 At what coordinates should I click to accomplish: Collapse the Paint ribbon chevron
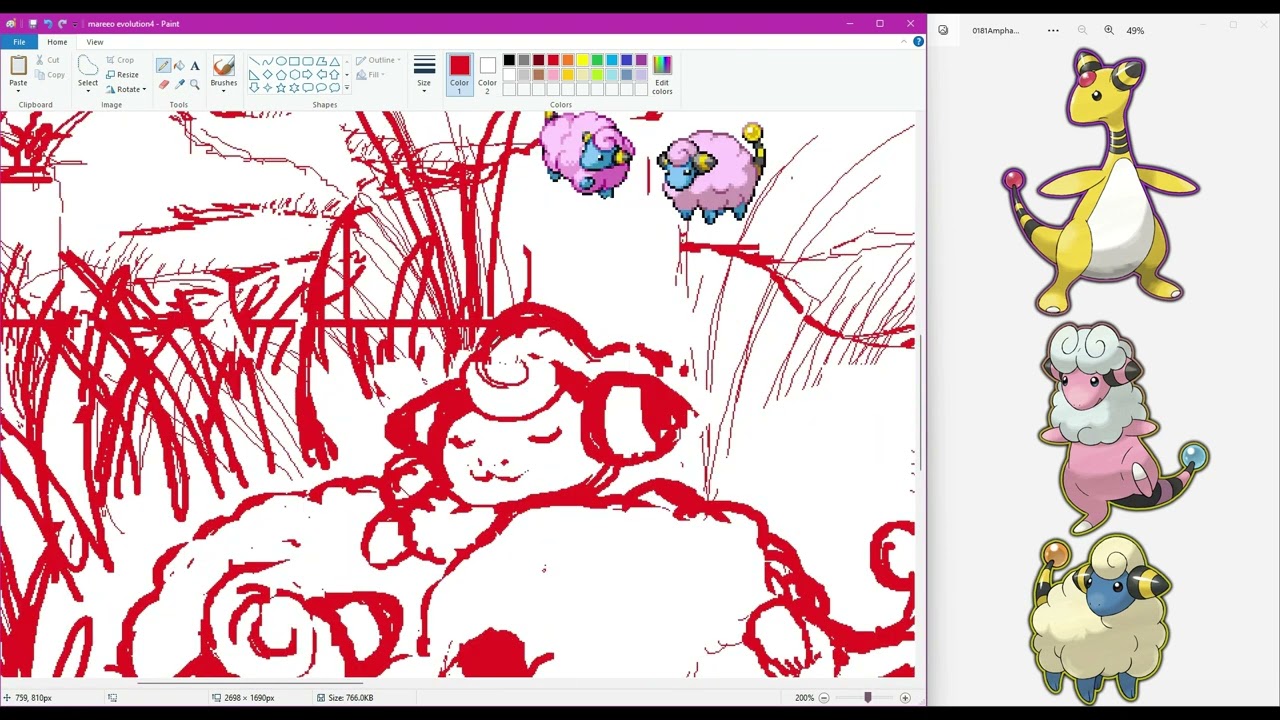click(x=904, y=42)
